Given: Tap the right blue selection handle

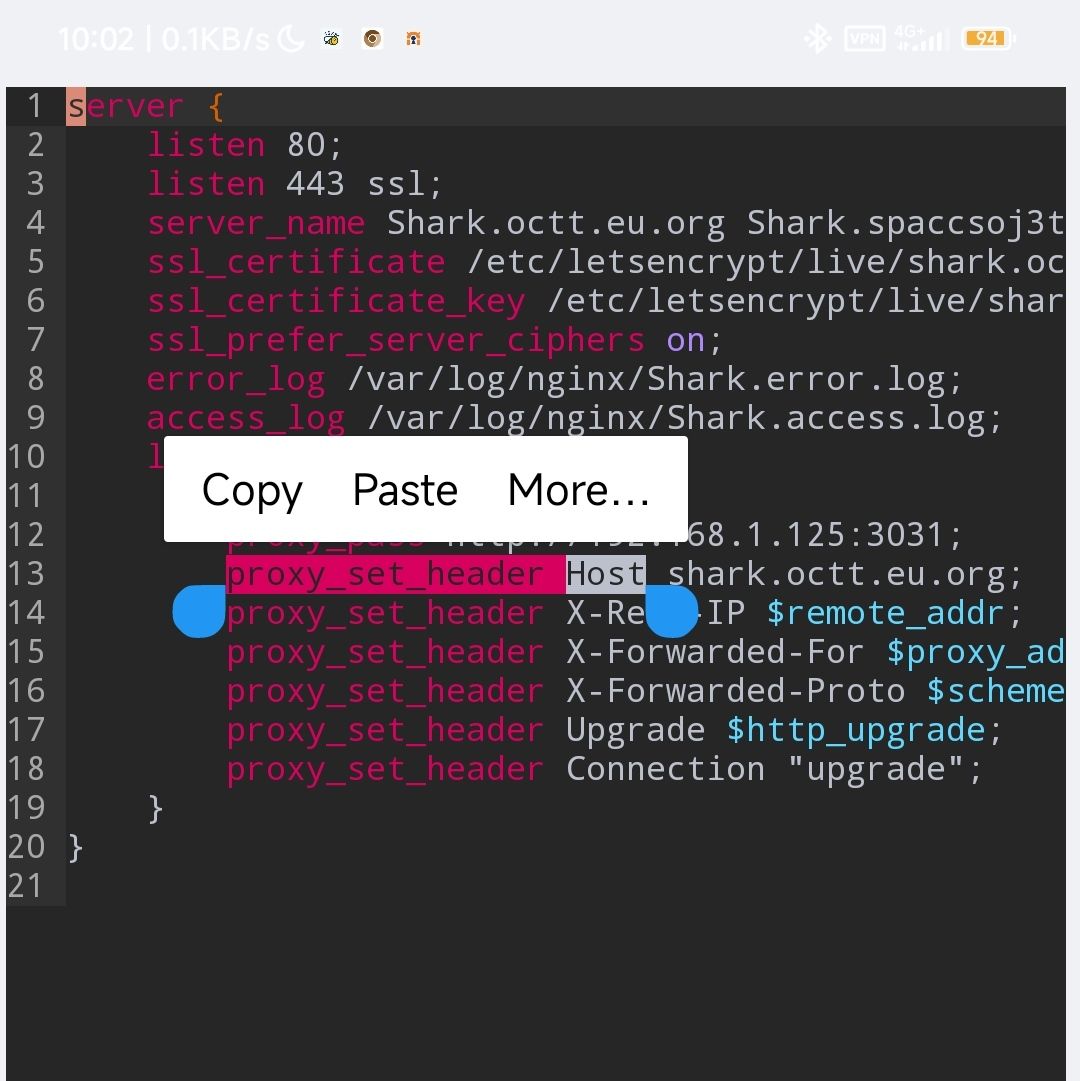Looking at the screenshot, I should pyautogui.click(x=671, y=612).
